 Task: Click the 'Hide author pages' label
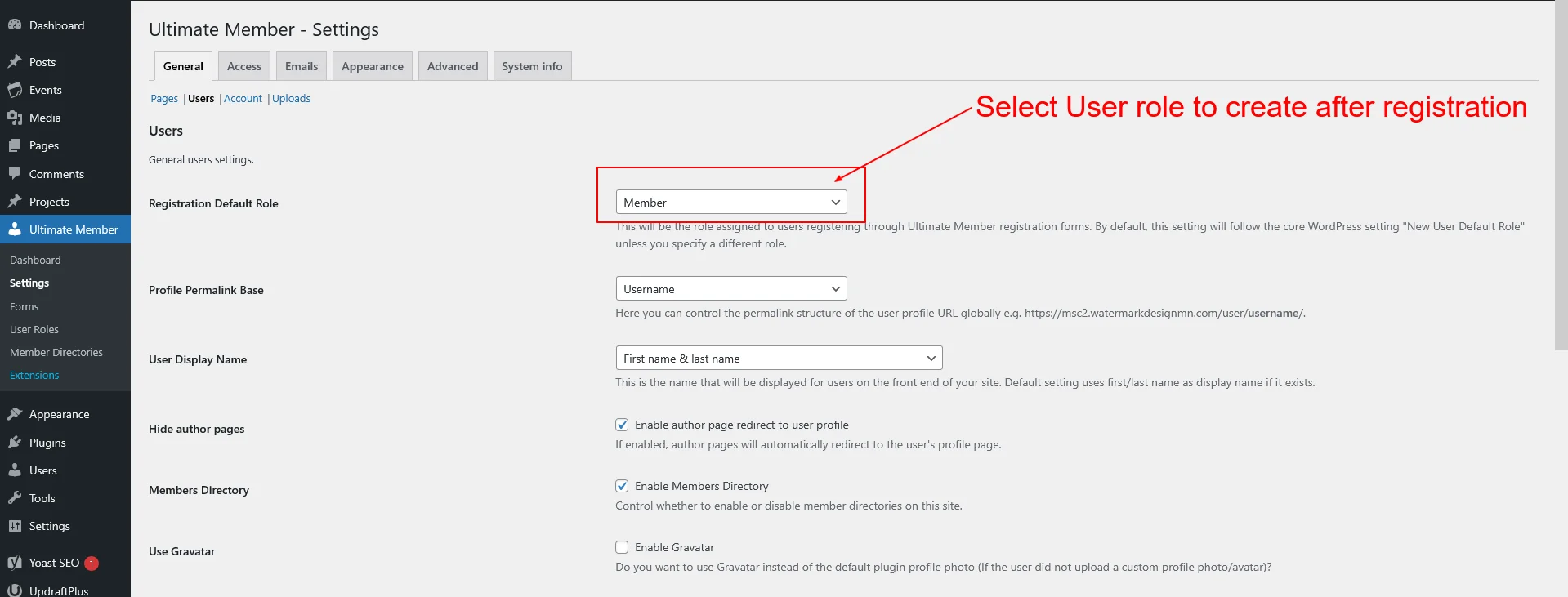[196, 429]
